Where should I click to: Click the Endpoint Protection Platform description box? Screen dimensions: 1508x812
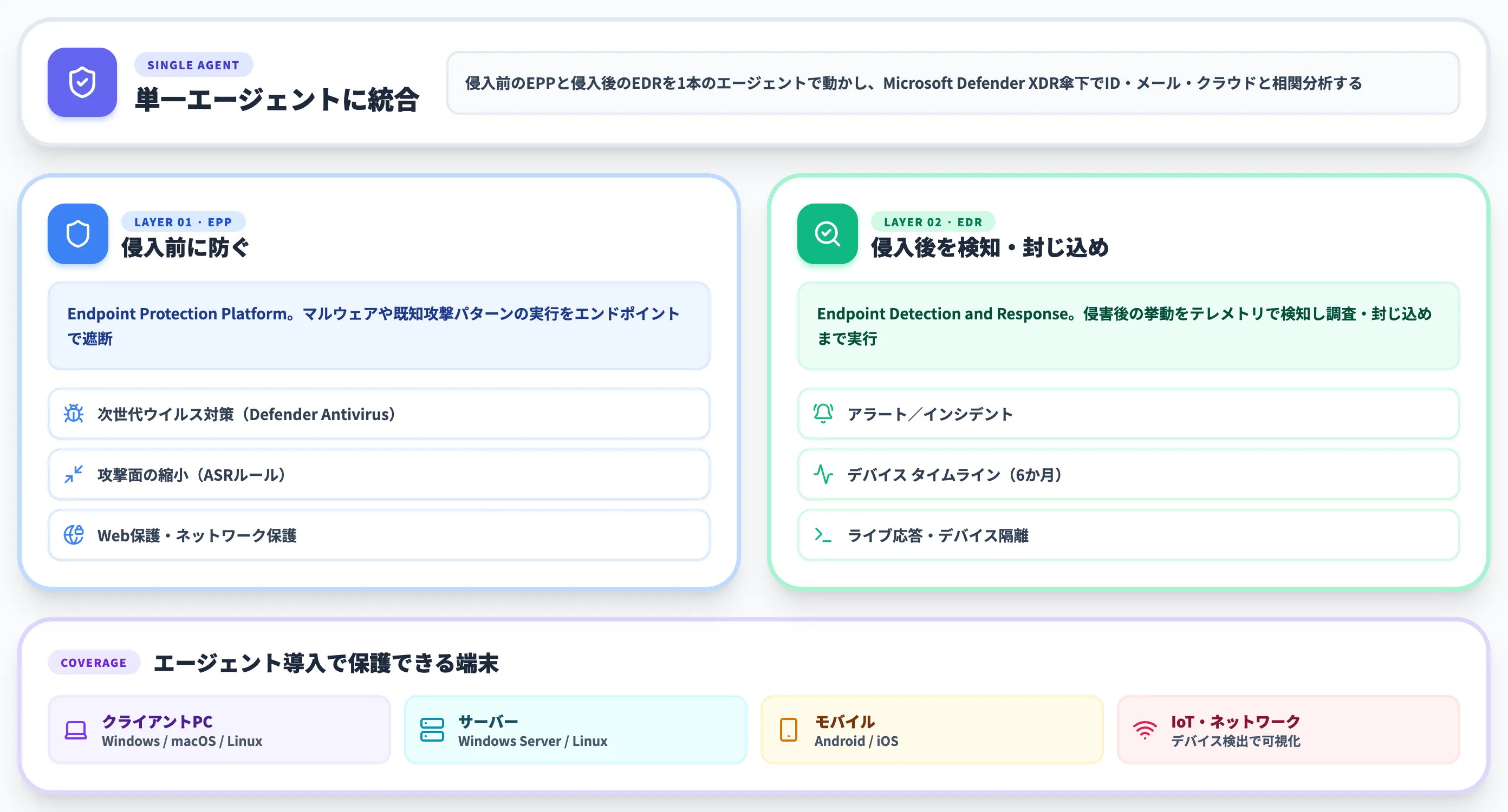point(379,326)
